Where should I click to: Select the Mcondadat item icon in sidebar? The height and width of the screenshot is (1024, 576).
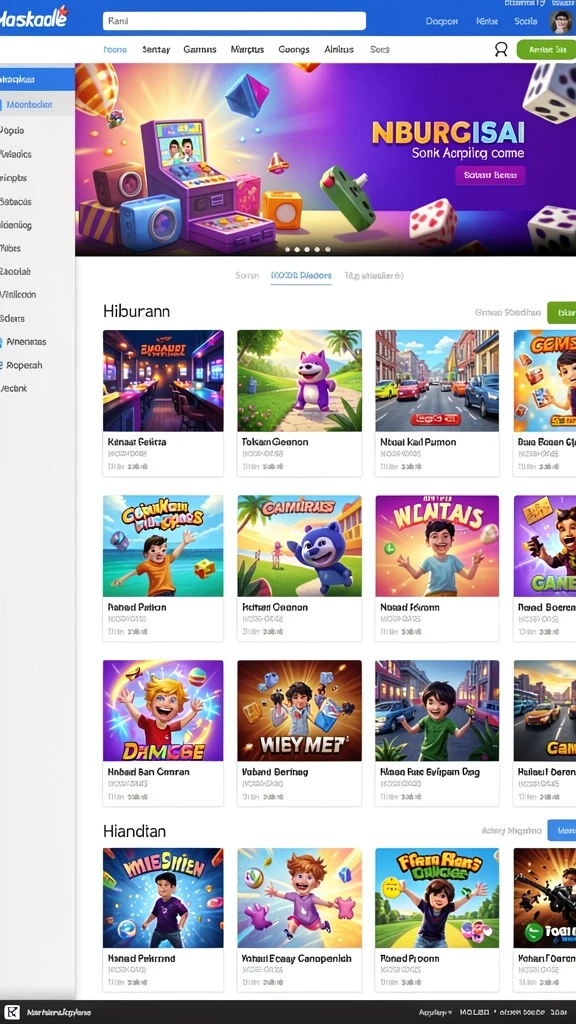[x=2, y=104]
